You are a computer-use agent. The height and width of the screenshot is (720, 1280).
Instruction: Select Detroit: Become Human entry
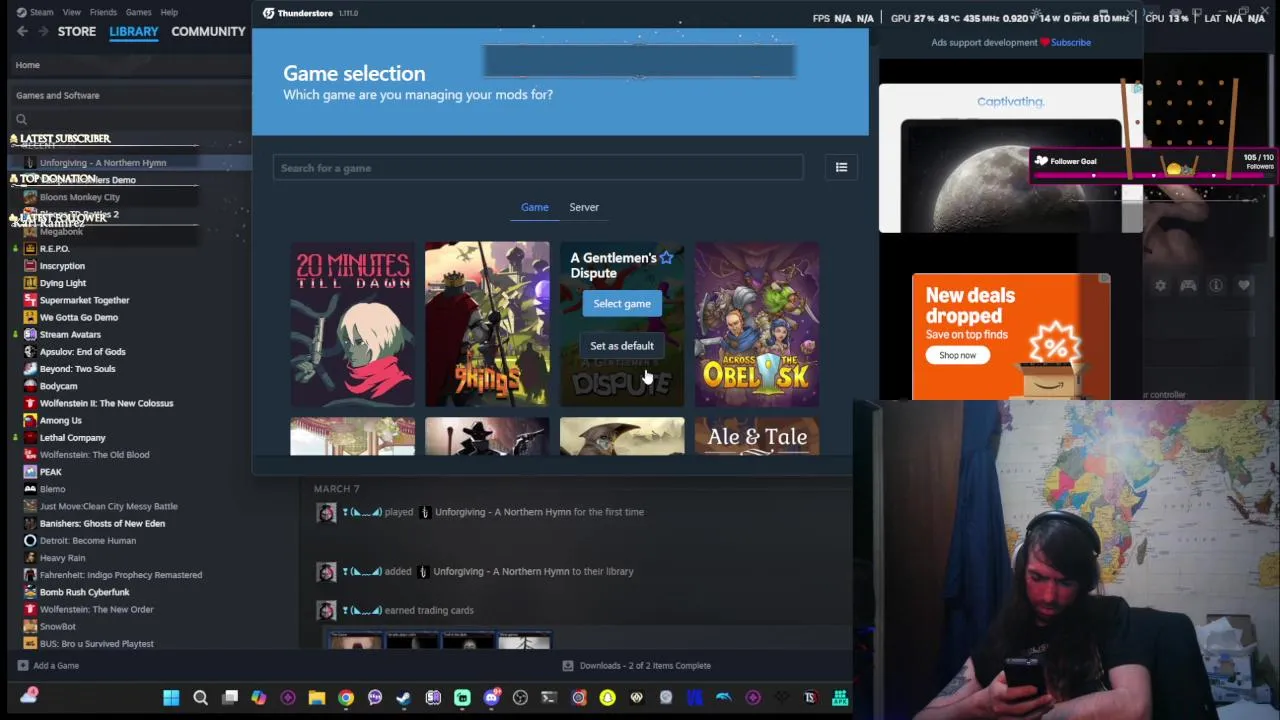[x=87, y=540]
